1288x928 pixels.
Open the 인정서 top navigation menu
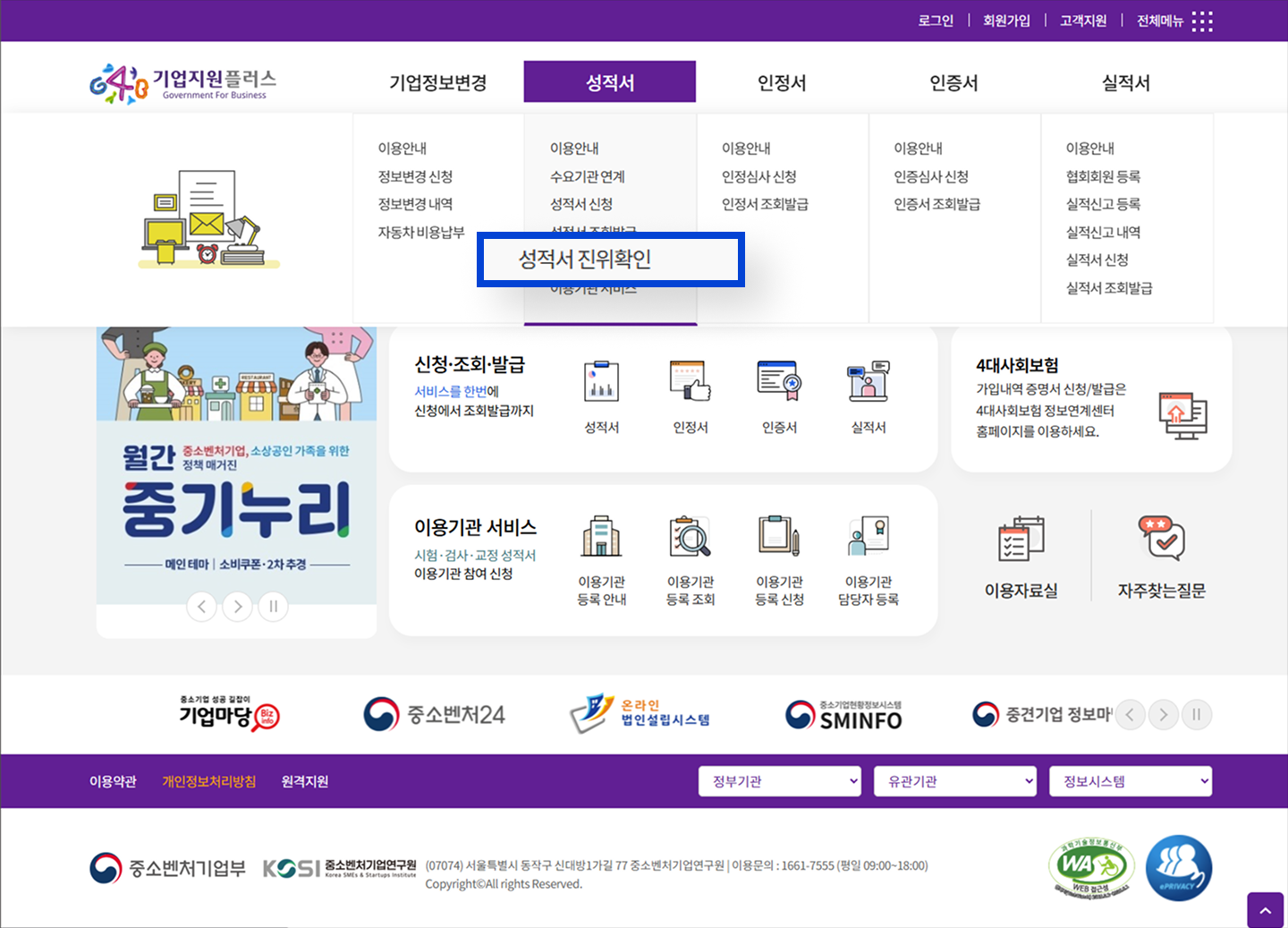[x=781, y=83]
